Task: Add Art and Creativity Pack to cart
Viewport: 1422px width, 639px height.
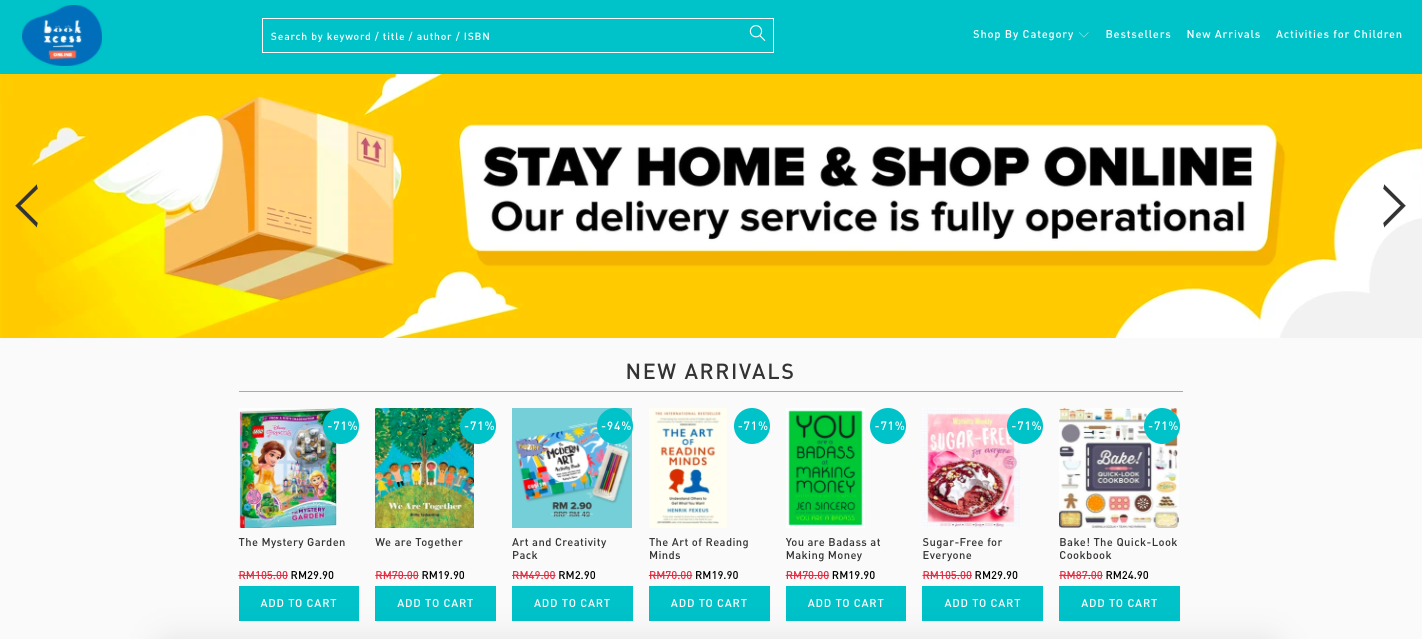Action: [572, 603]
